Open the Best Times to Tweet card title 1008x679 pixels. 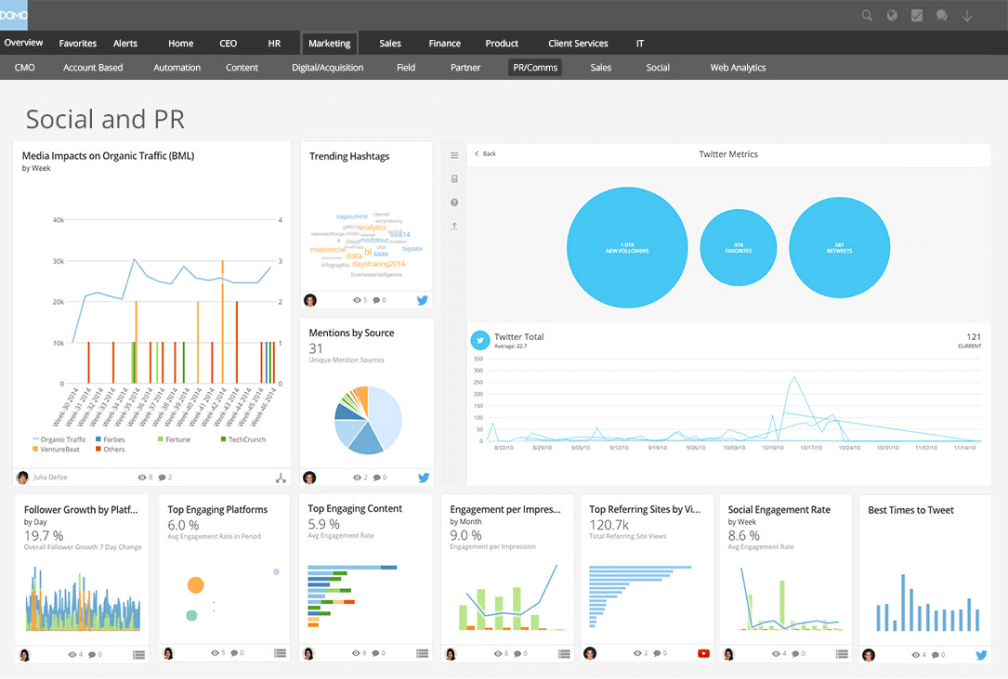(911, 511)
